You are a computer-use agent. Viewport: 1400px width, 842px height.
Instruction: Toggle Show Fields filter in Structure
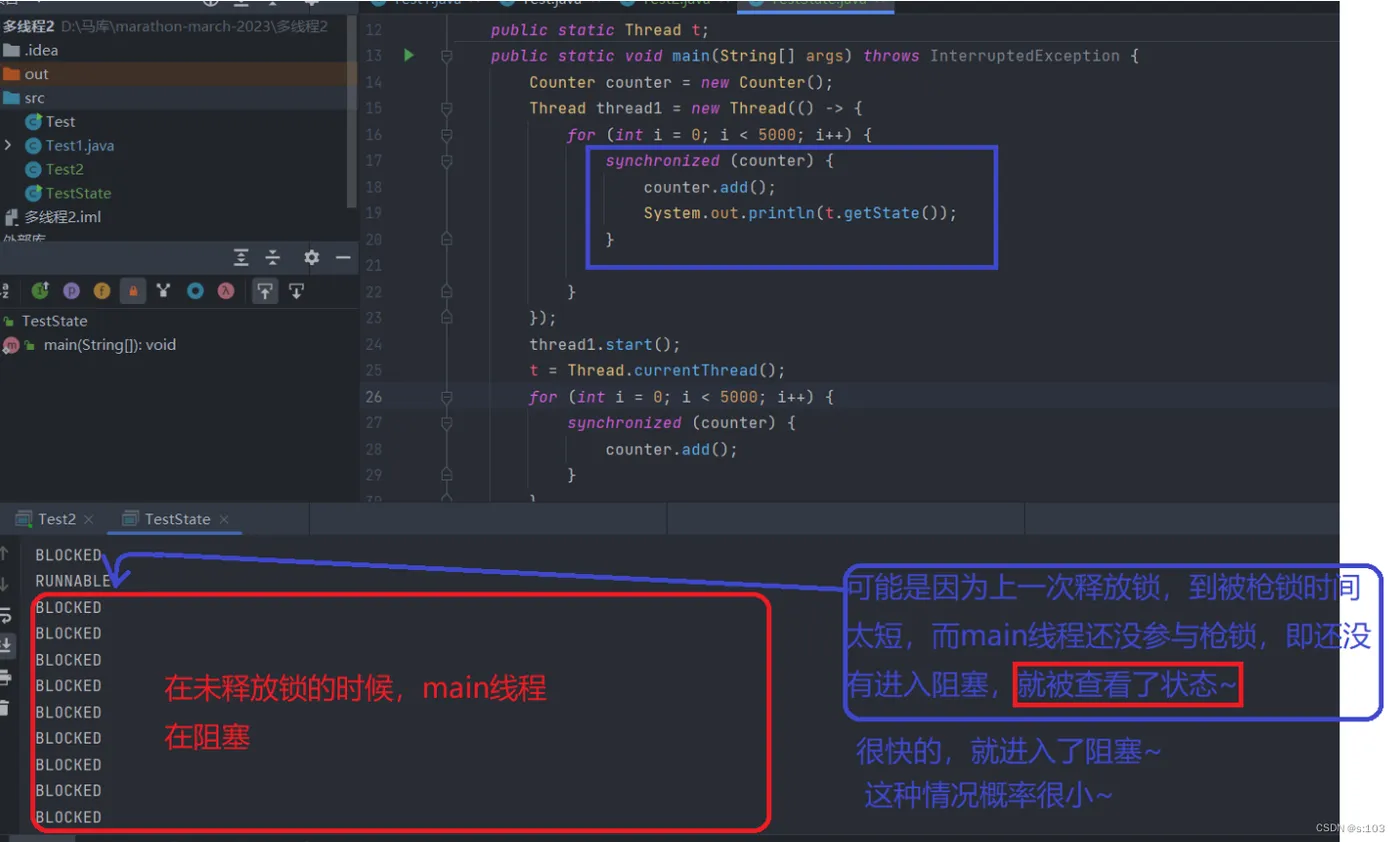(102, 291)
